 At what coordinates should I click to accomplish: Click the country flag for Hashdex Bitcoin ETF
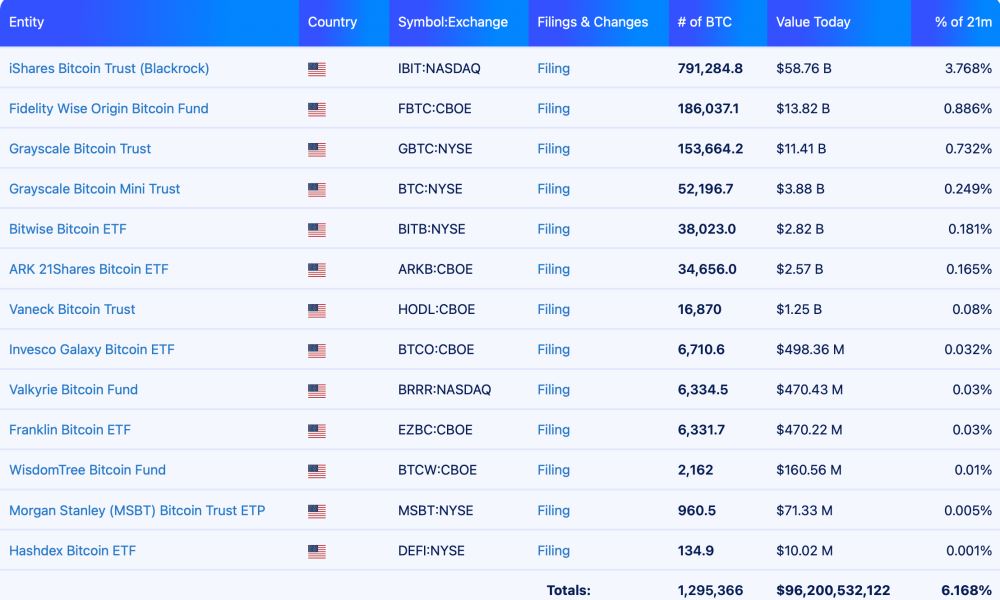[317, 550]
